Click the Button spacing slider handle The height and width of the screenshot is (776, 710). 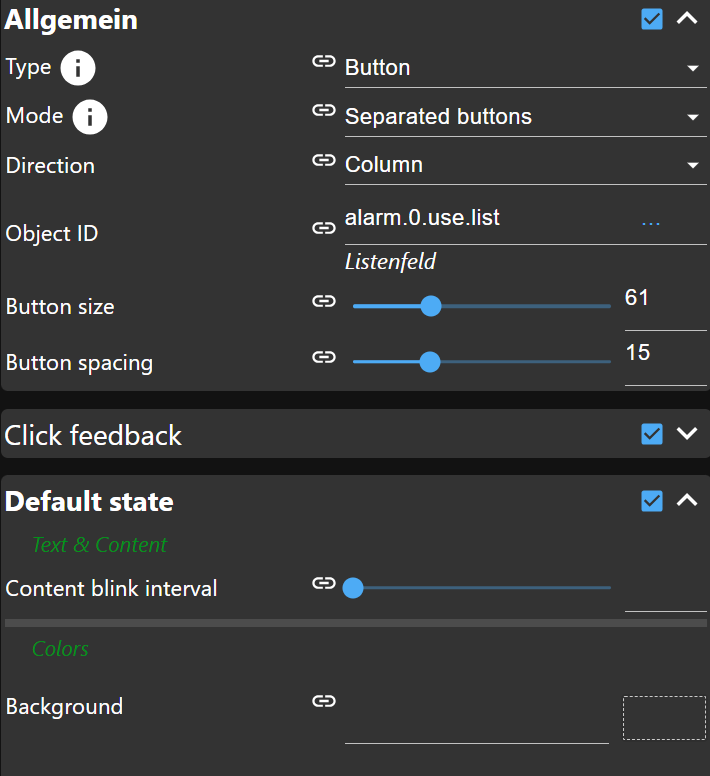pyautogui.click(x=430, y=361)
